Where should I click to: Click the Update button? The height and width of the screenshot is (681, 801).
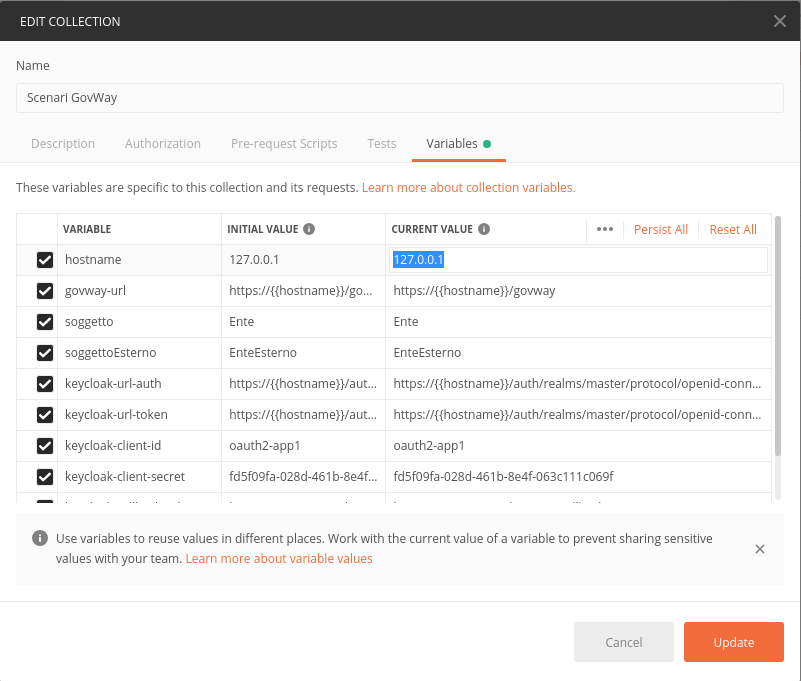(x=734, y=642)
